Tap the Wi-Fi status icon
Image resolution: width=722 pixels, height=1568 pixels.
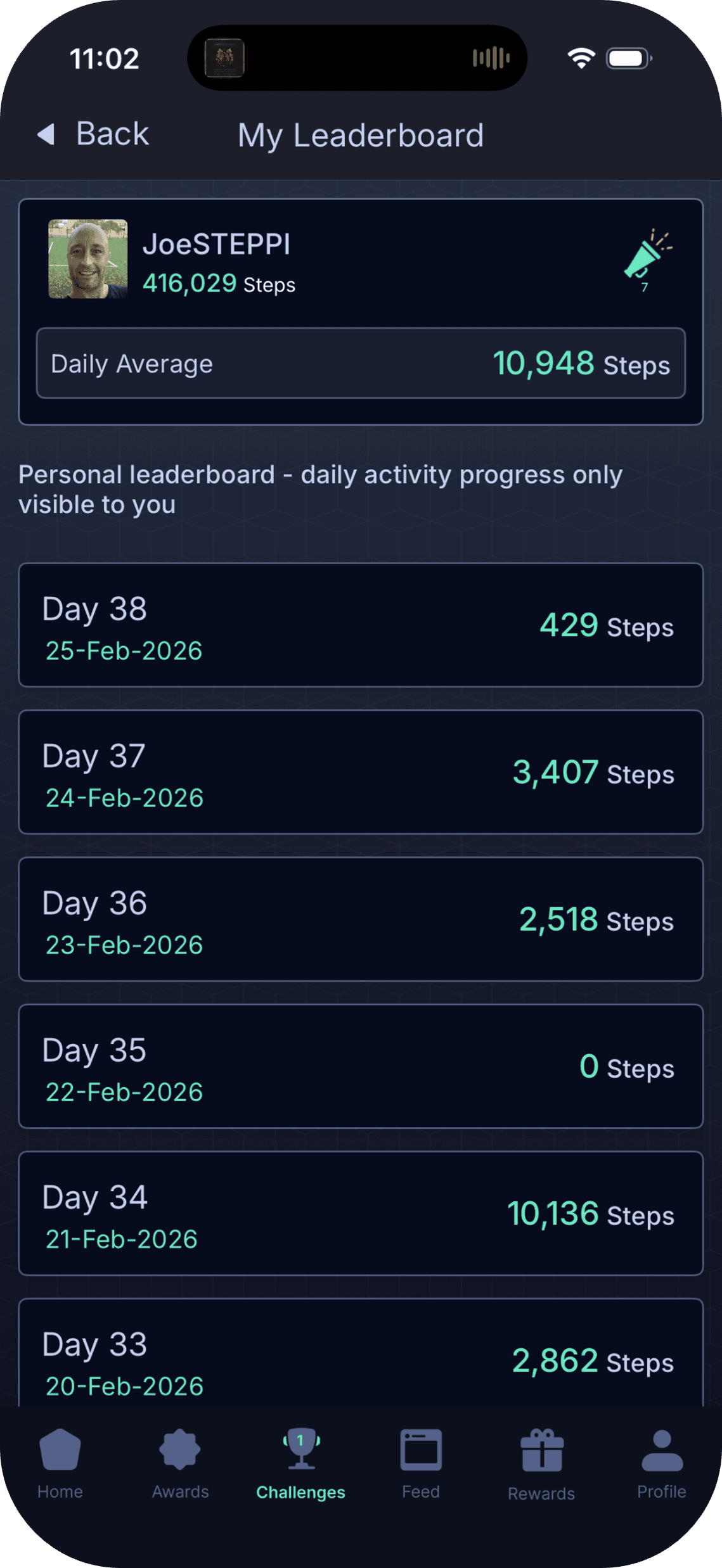tap(581, 58)
